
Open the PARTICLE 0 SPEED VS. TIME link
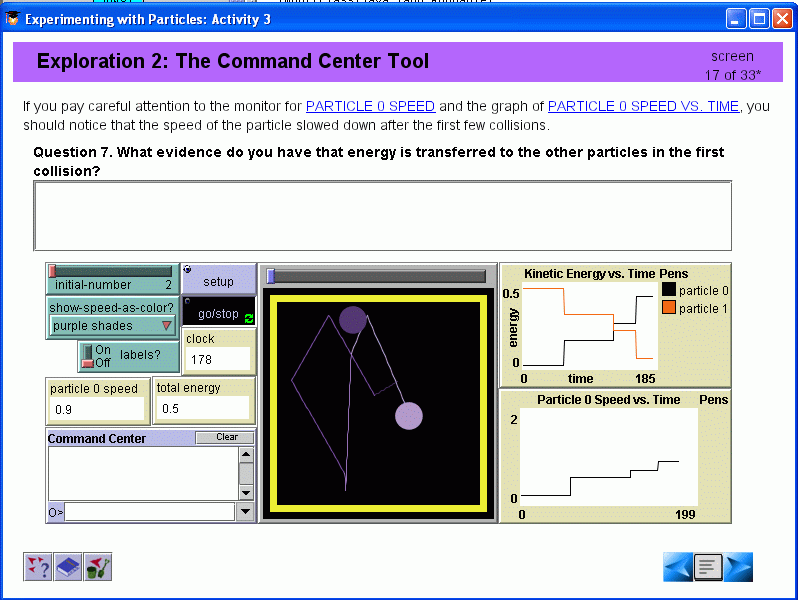point(643,106)
